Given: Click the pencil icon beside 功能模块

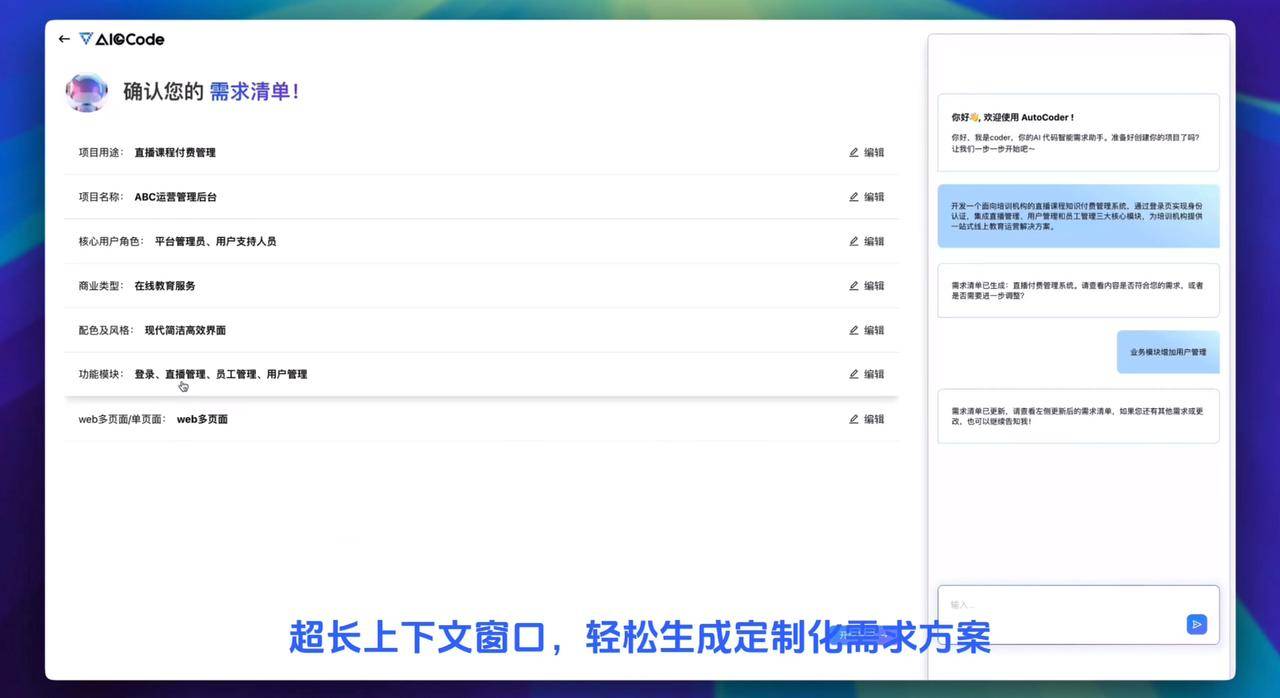Looking at the screenshot, I should [x=854, y=374].
